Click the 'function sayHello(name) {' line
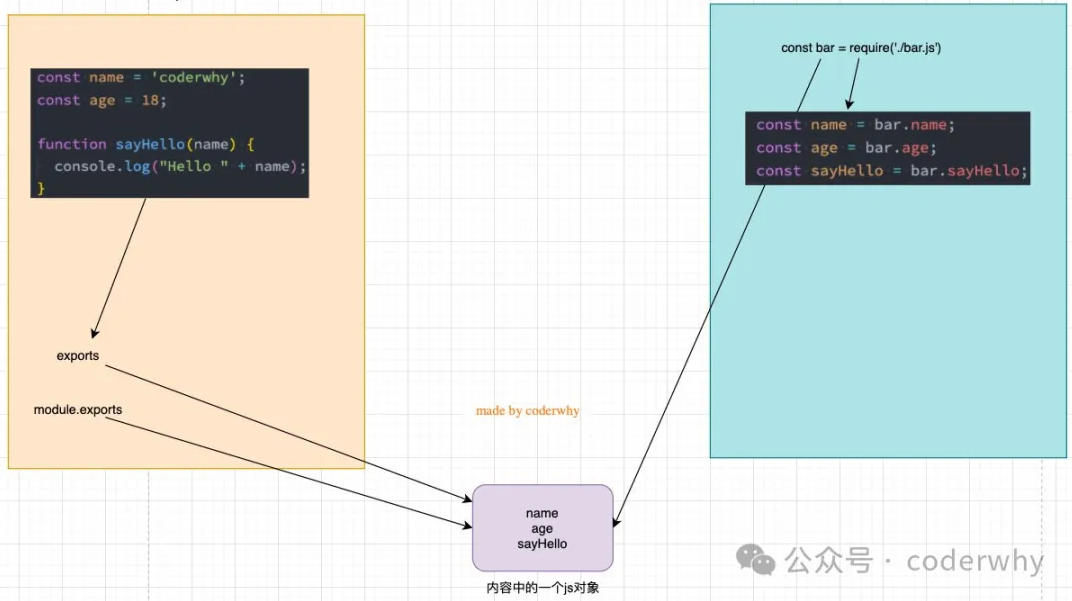 coord(146,144)
